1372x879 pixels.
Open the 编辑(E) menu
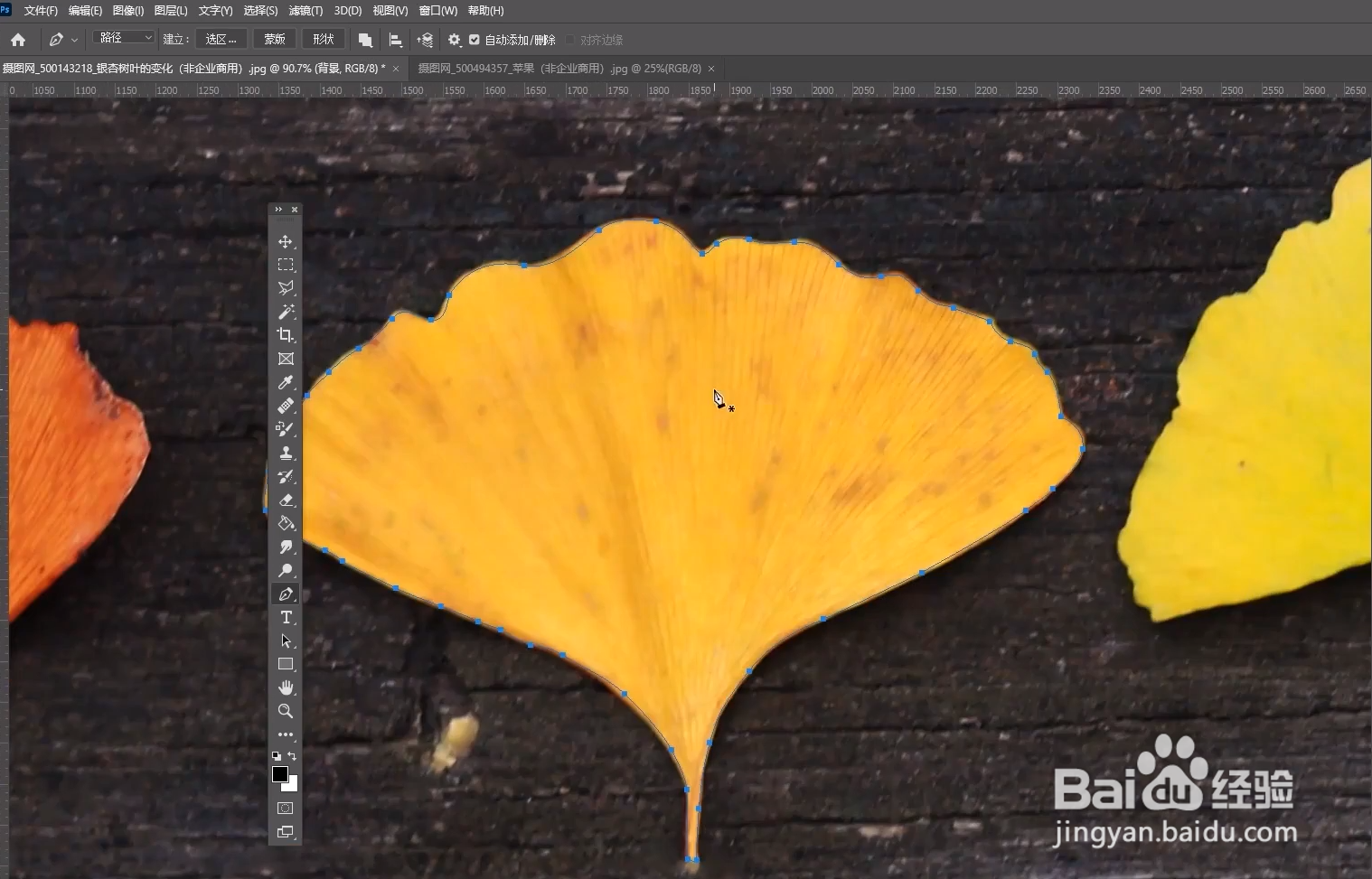coord(85,11)
